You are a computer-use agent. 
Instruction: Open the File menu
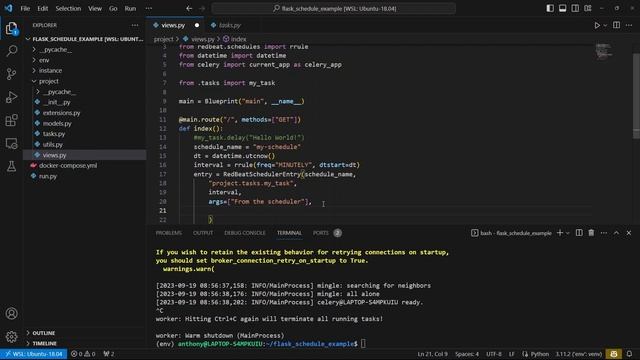tap(25, 8)
